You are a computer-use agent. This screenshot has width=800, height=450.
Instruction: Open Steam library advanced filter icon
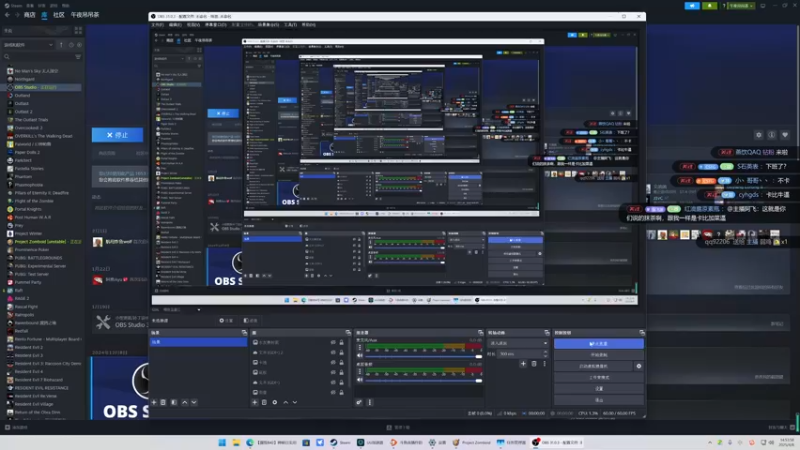[x=78, y=57]
